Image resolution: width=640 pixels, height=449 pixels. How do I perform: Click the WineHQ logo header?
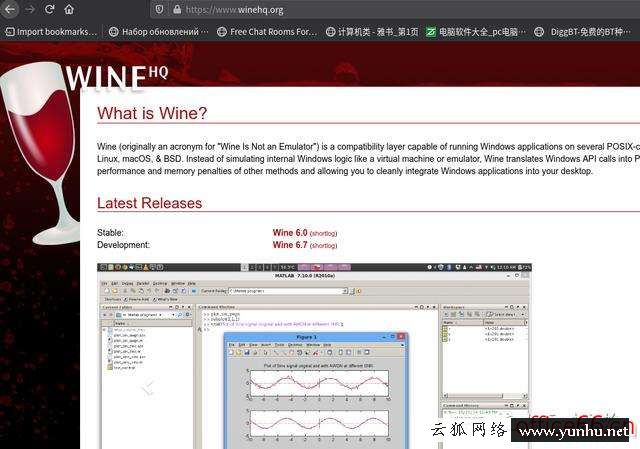pos(117,77)
